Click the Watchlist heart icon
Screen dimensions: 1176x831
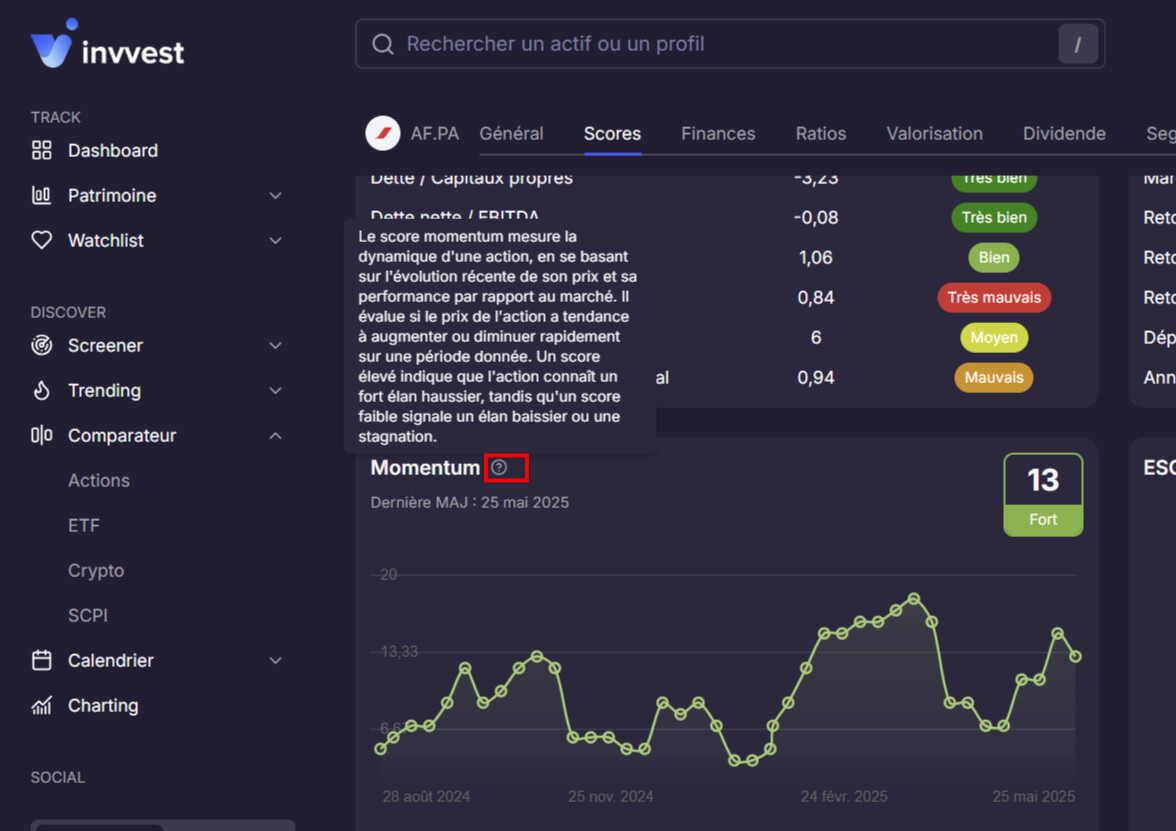(42, 240)
